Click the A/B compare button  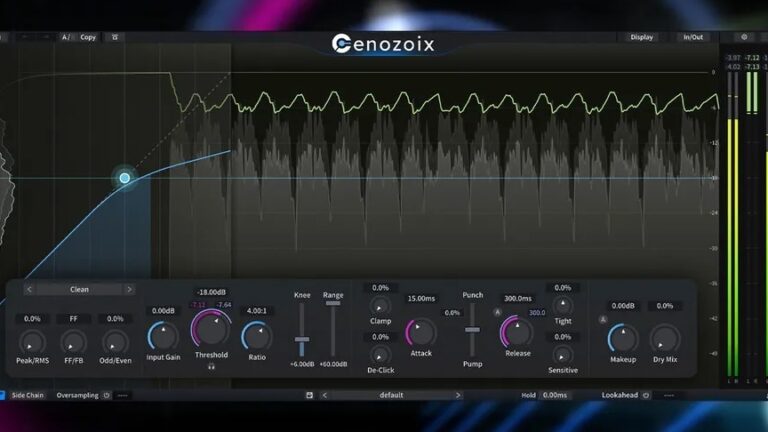pos(66,37)
